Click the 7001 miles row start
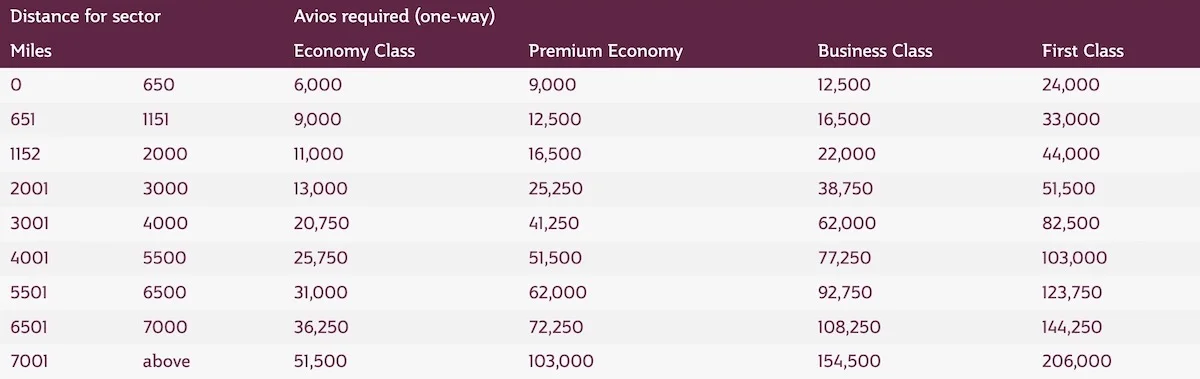Viewport: 1200px width, 379px height. pyautogui.click(x=28, y=362)
